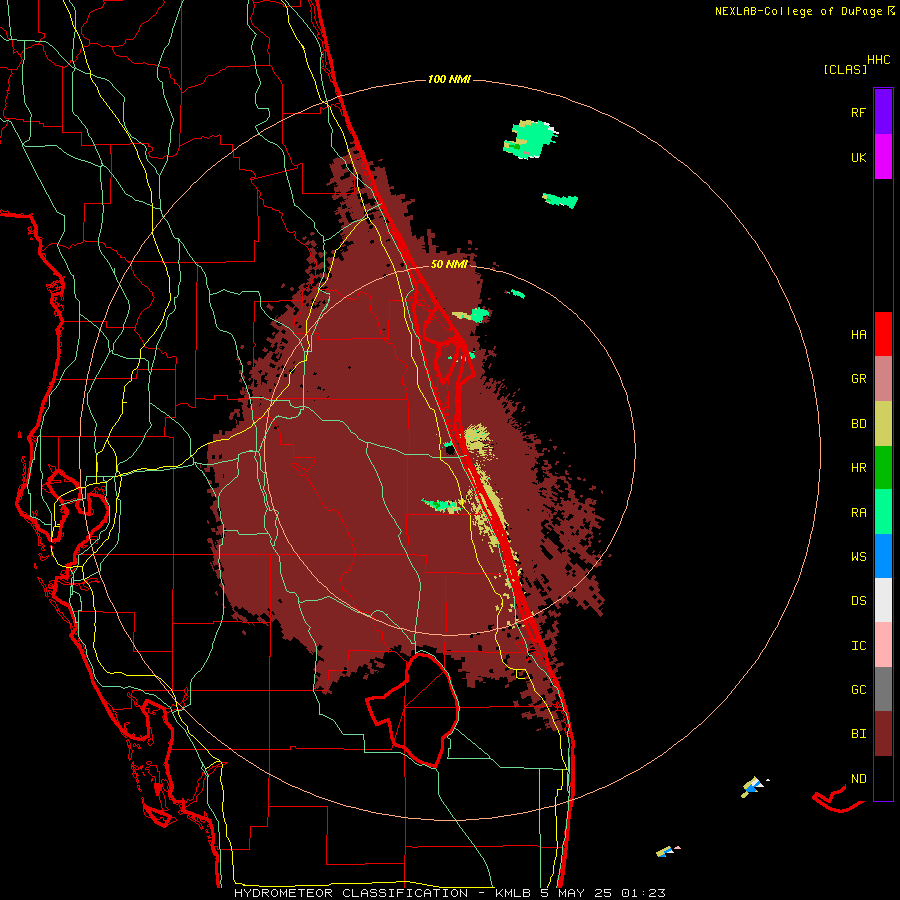The height and width of the screenshot is (900, 900).
Task: Click the Hydrometeor Classification KMLB timestamp caption
Action: (449, 893)
